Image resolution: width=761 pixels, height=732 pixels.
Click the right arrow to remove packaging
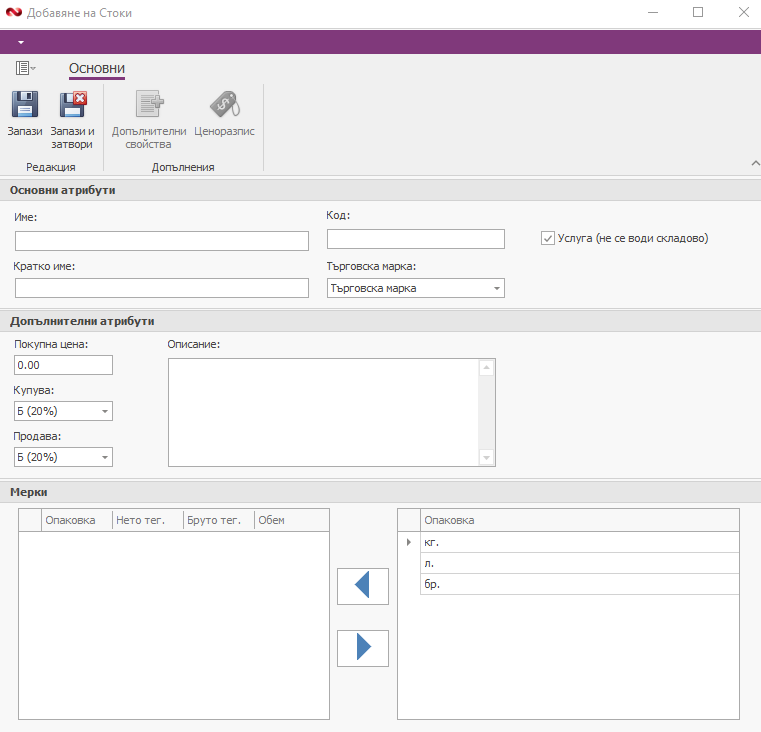coord(362,648)
